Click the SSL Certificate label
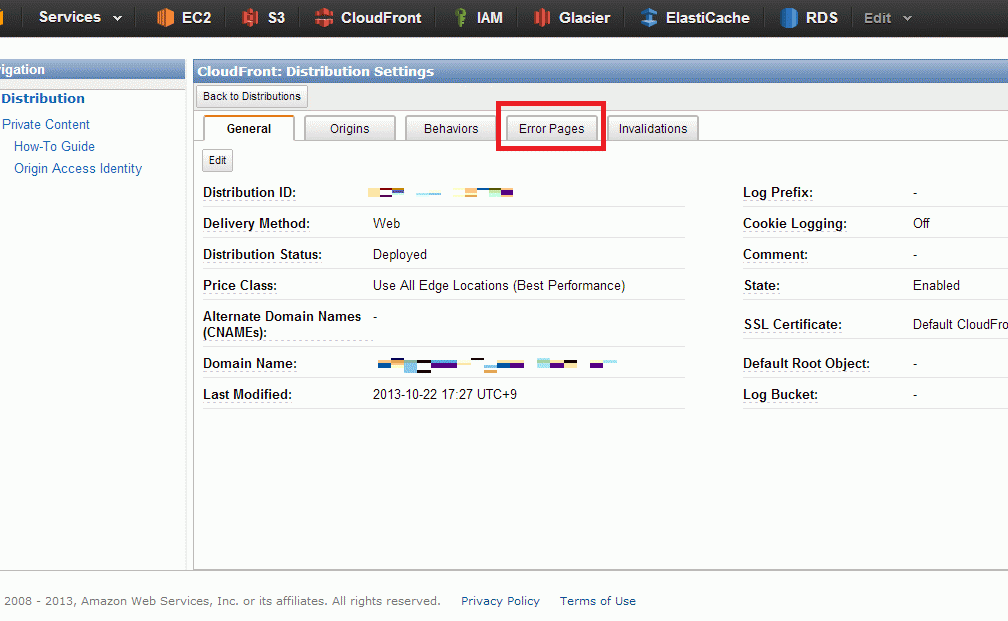 click(x=793, y=324)
